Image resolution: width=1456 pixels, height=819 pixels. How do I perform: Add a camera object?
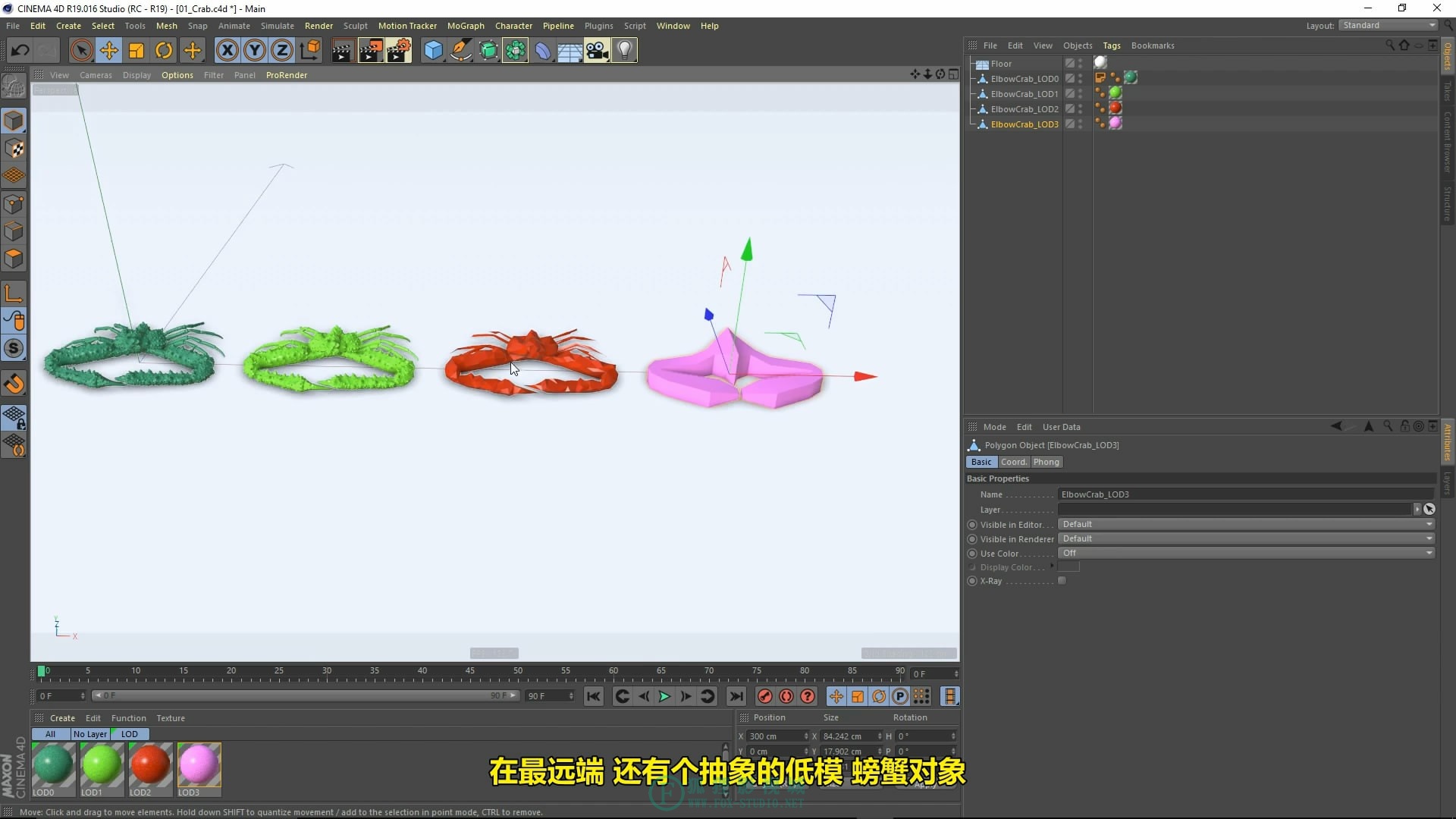click(597, 51)
